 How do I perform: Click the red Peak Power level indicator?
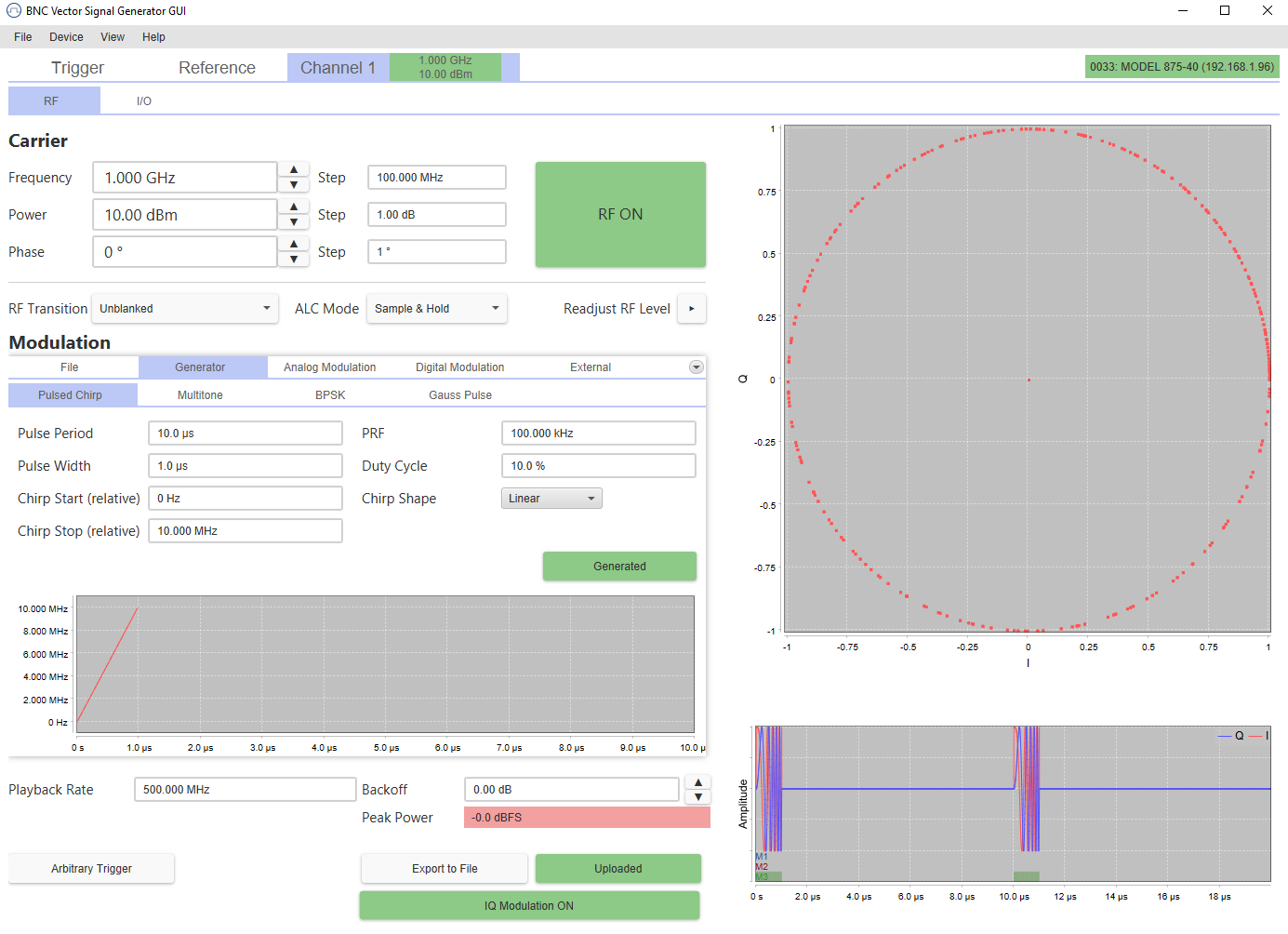click(586, 817)
